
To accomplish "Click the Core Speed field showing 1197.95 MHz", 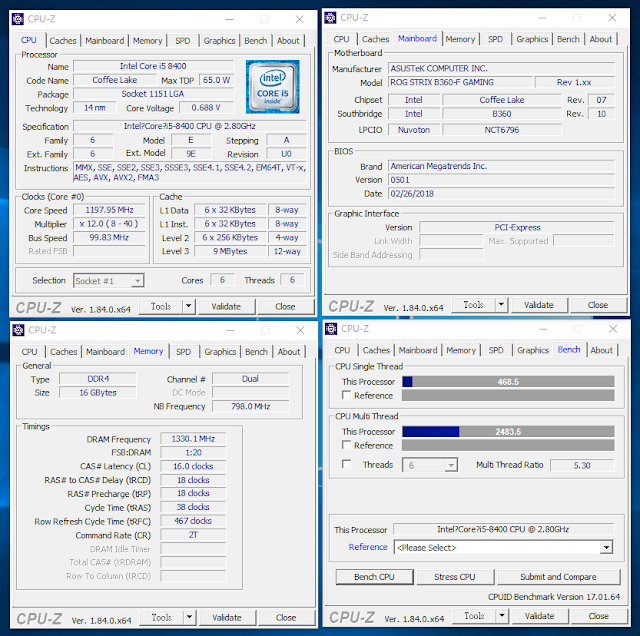I will point(109,210).
